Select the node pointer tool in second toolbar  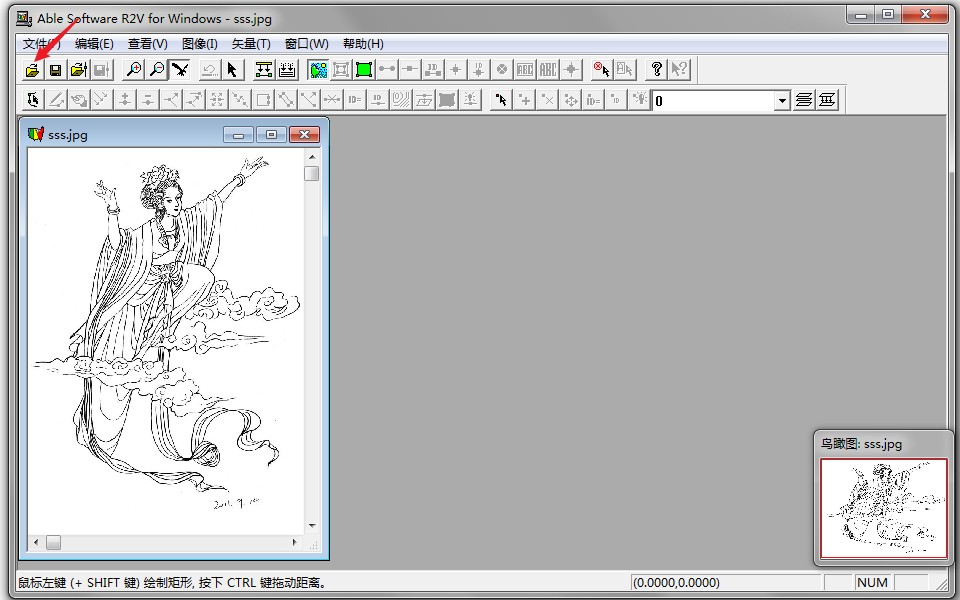(x=501, y=100)
